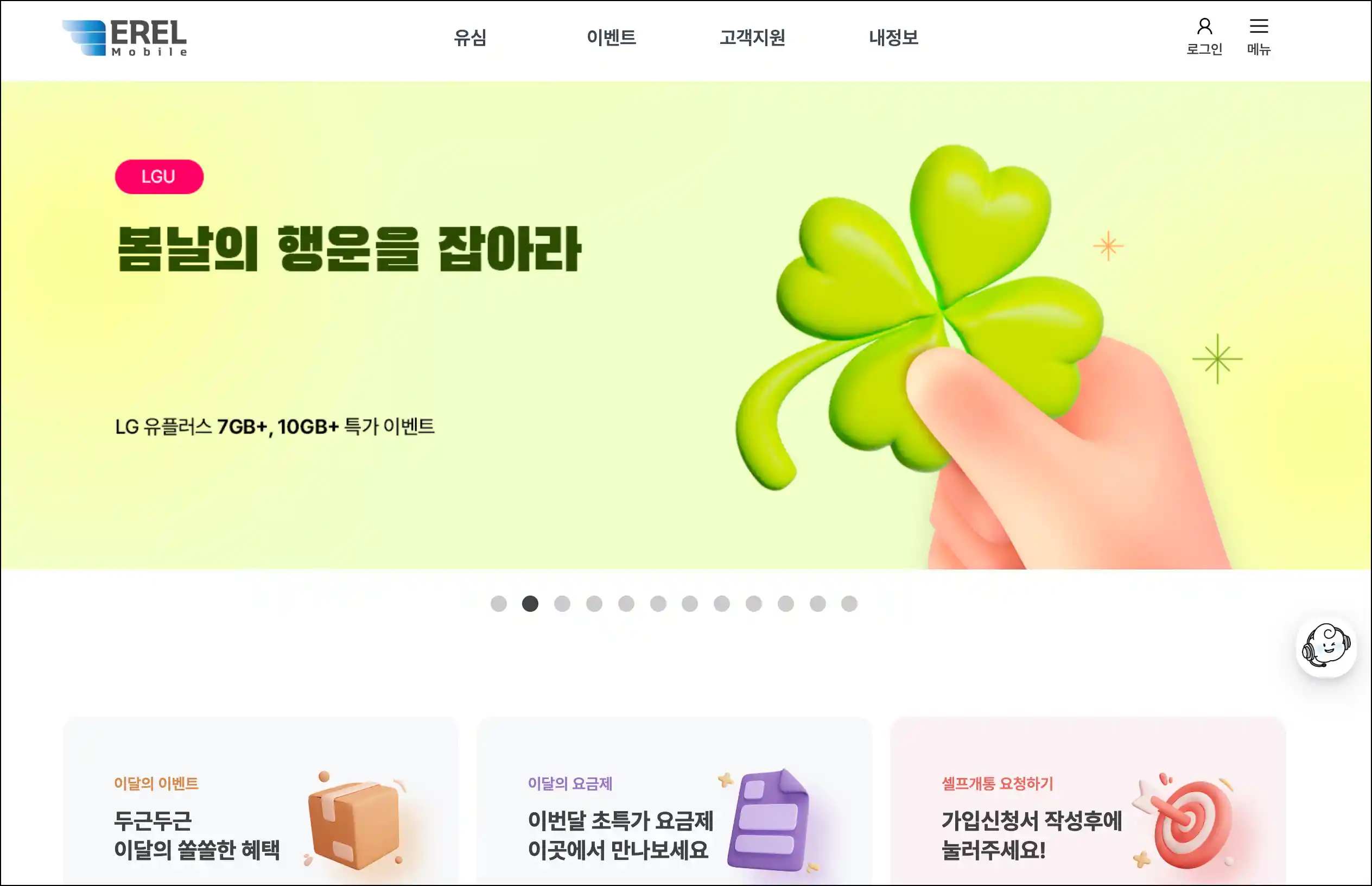Screen dimensions: 1372x886
Task: Open the 유심 menu
Action: (x=470, y=38)
